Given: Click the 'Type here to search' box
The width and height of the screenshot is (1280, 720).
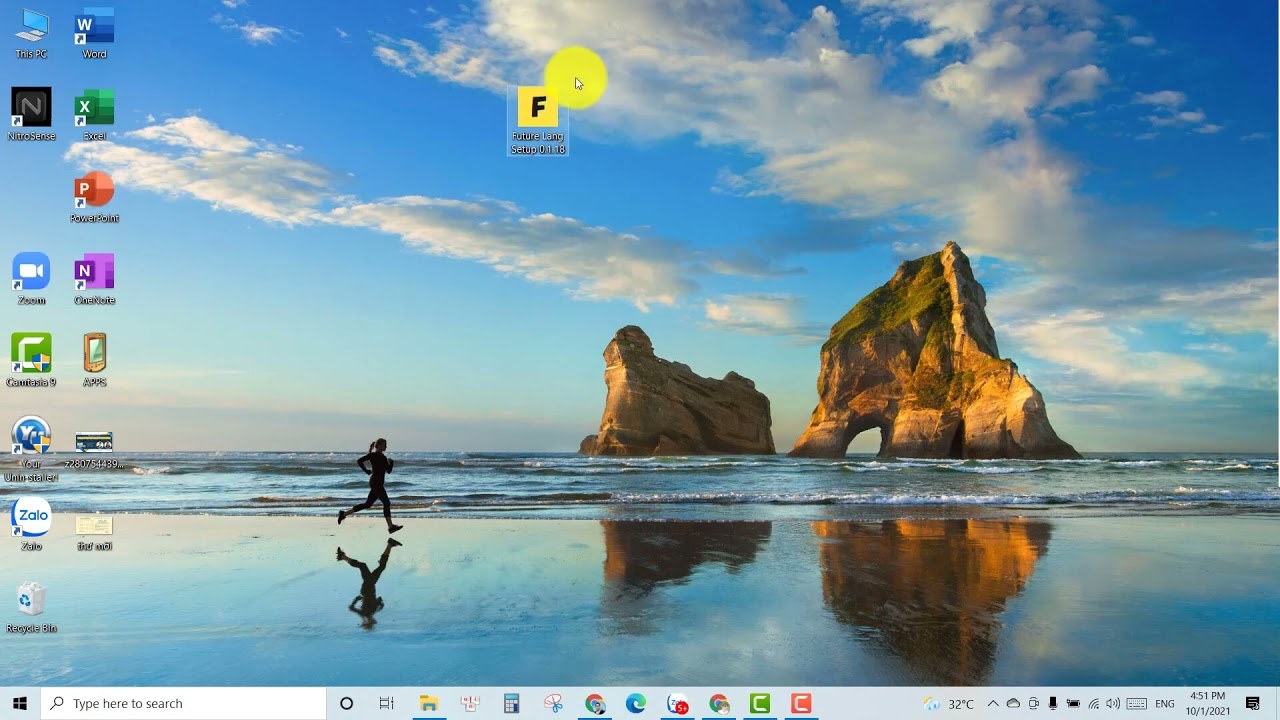Looking at the screenshot, I should tap(184, 704).
